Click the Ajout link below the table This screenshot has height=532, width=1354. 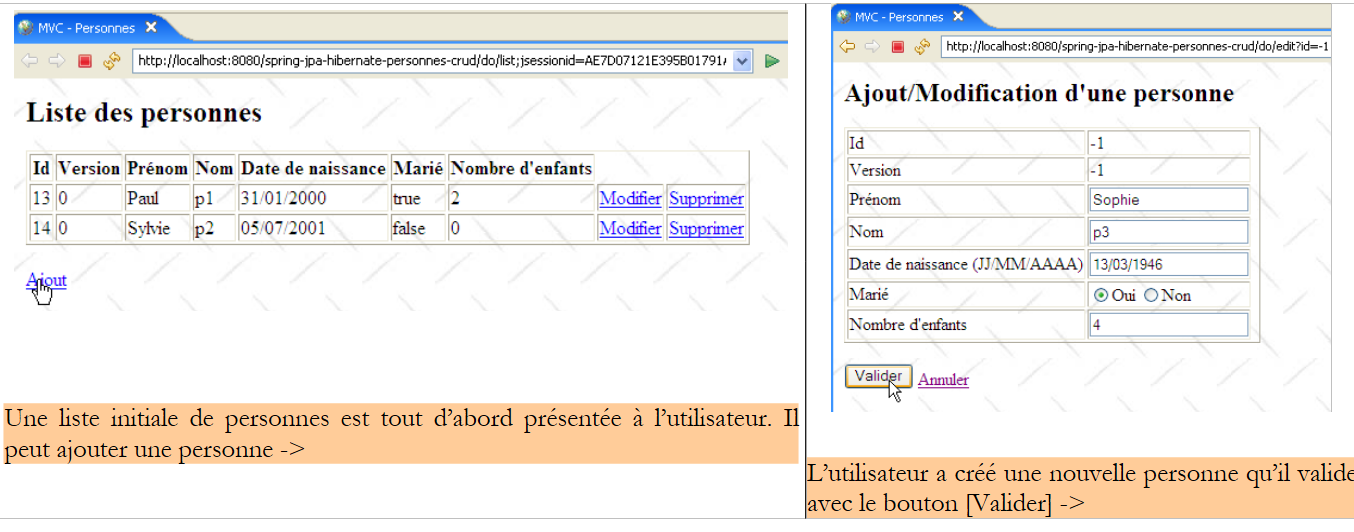click(46, 280)
